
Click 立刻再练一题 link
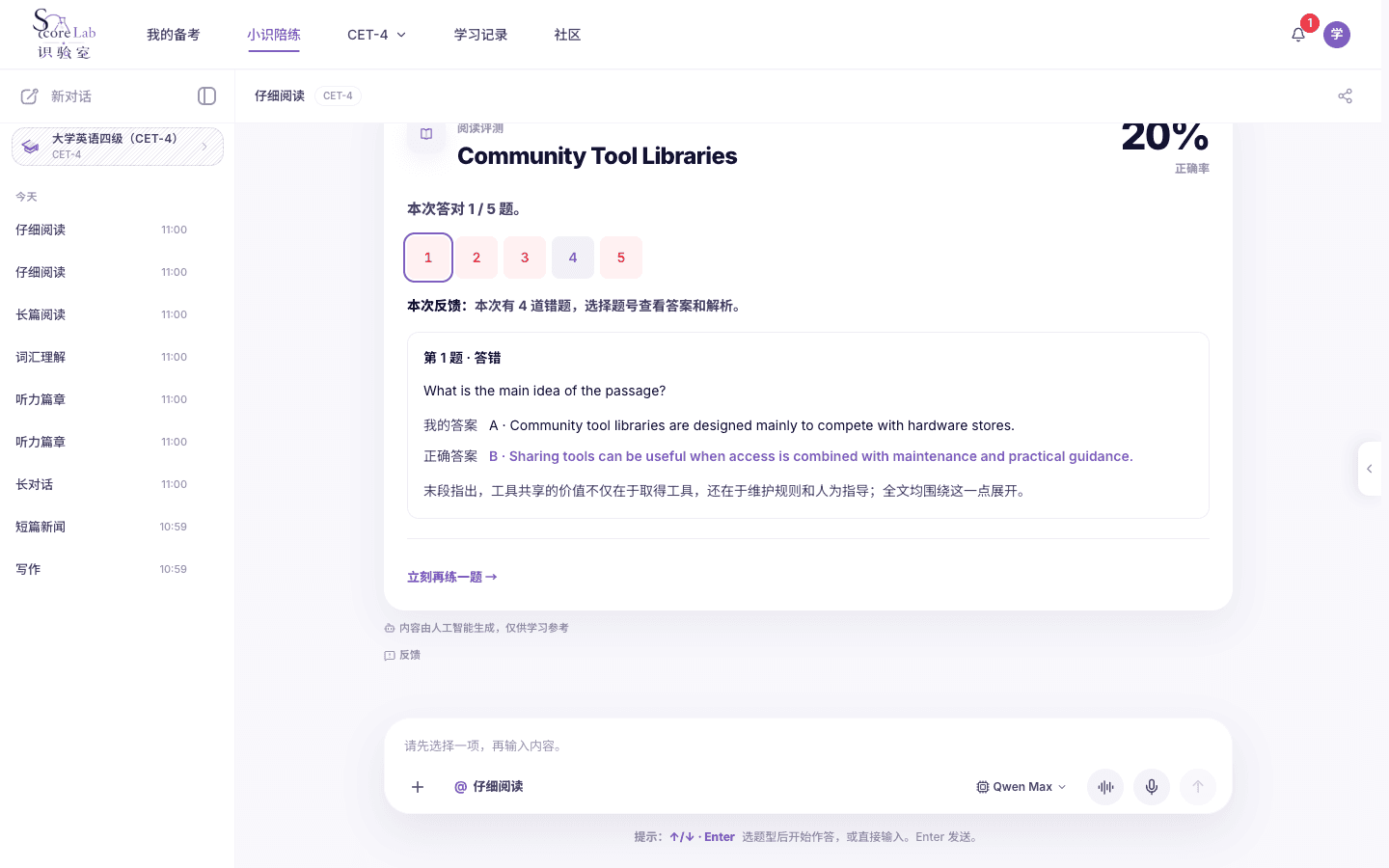452,577
